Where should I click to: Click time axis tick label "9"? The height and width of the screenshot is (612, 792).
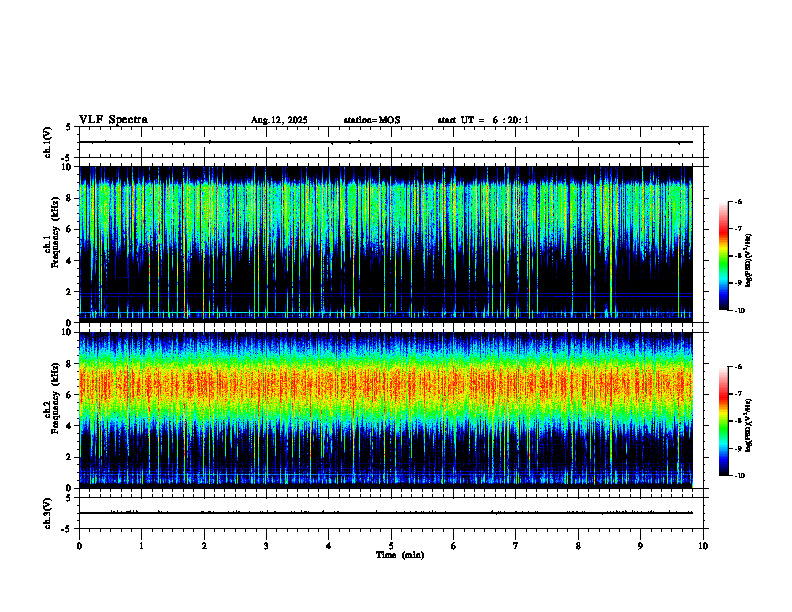tap(640, 546)
